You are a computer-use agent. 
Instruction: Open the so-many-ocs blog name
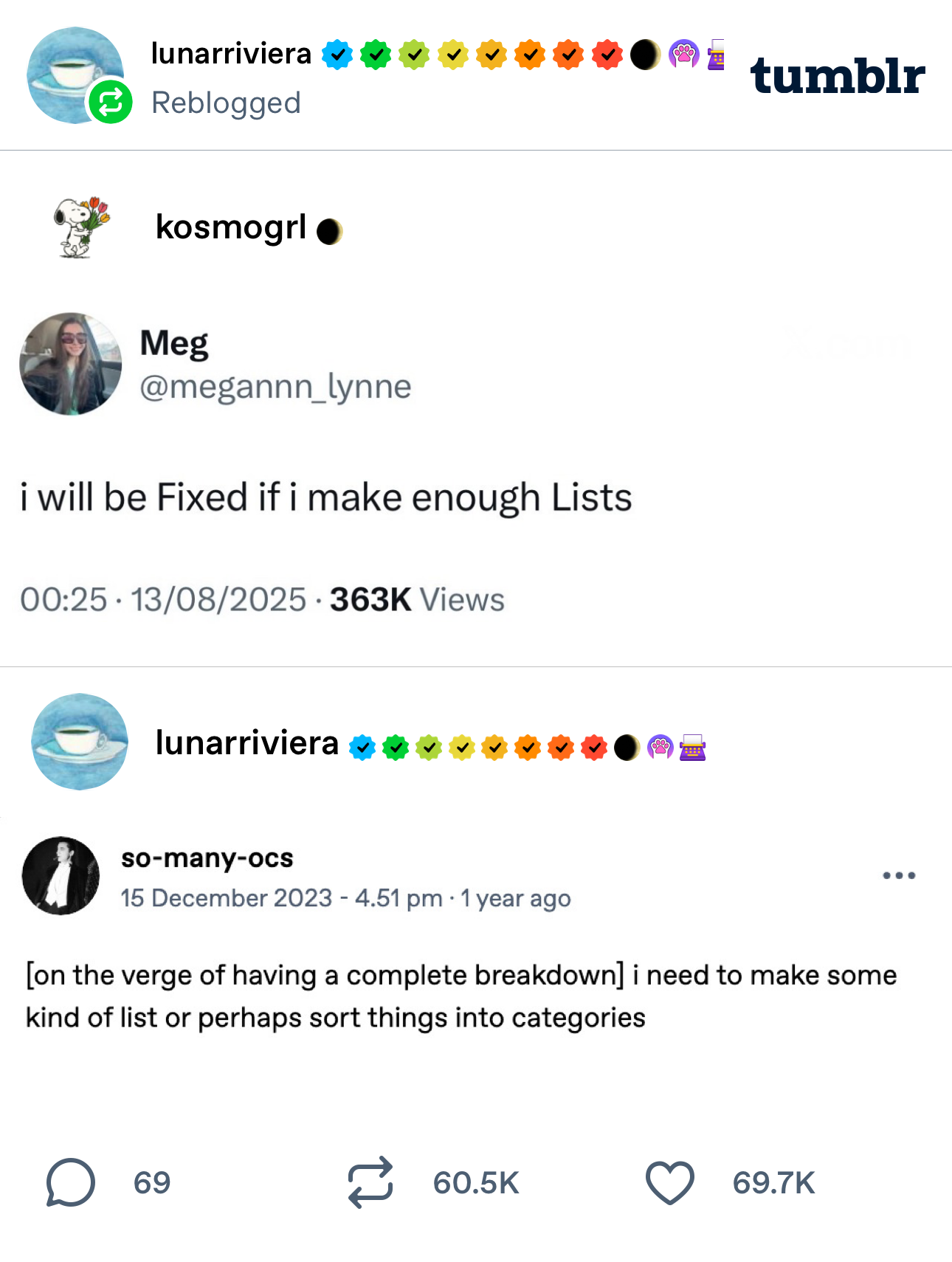[207, 858]
